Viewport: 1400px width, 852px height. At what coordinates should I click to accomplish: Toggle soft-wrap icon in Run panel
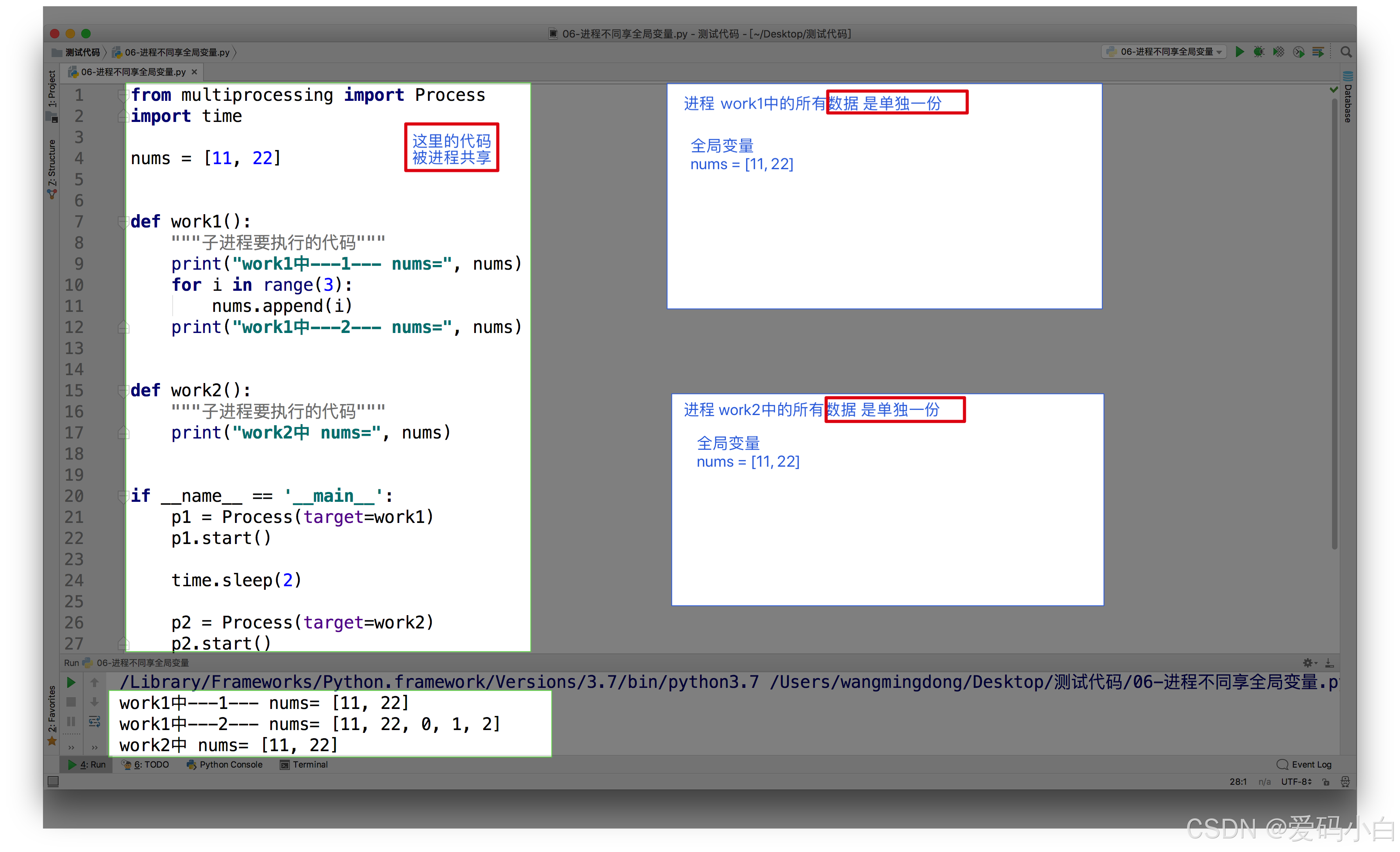(x=94, y=722)
